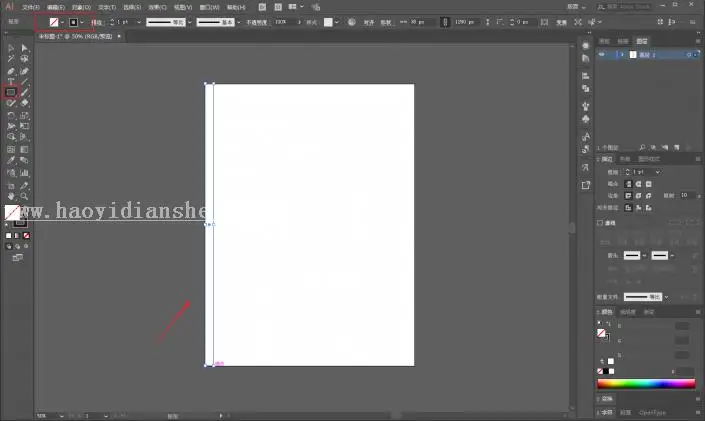Select the Artboard tool

click(x=11, y=185)
